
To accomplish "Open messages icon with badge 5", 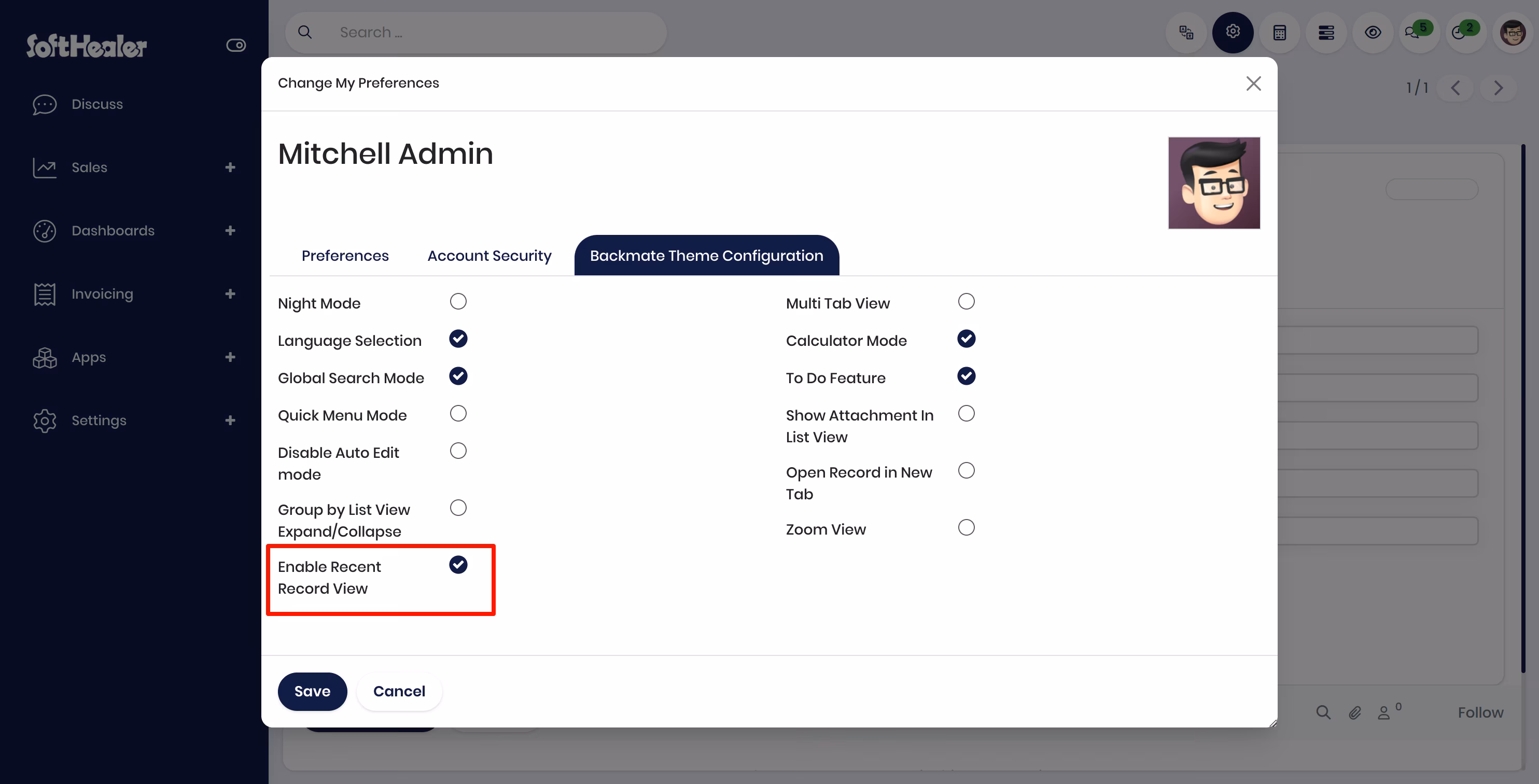I will pyautogui.click(x=1420, y=32).
